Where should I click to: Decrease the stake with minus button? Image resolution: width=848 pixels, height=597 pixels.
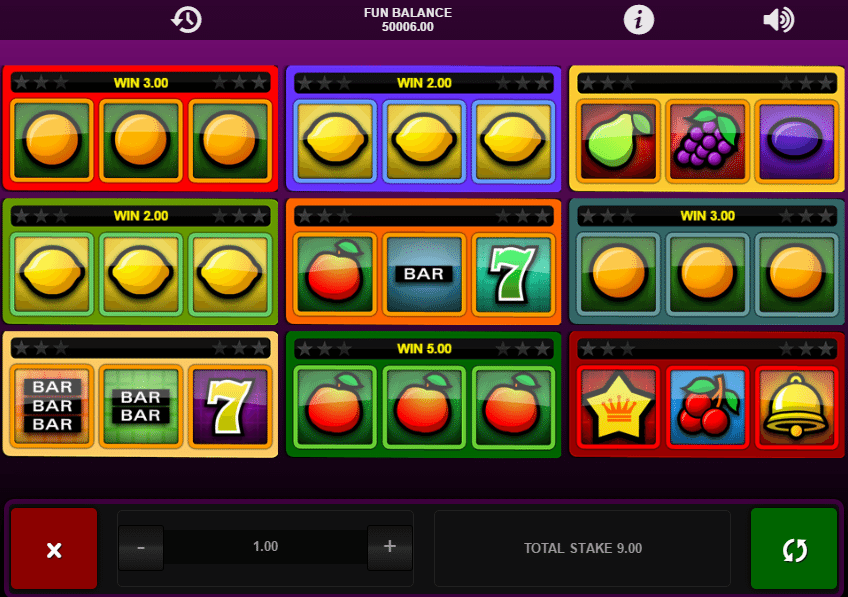(x=141, y=547)
